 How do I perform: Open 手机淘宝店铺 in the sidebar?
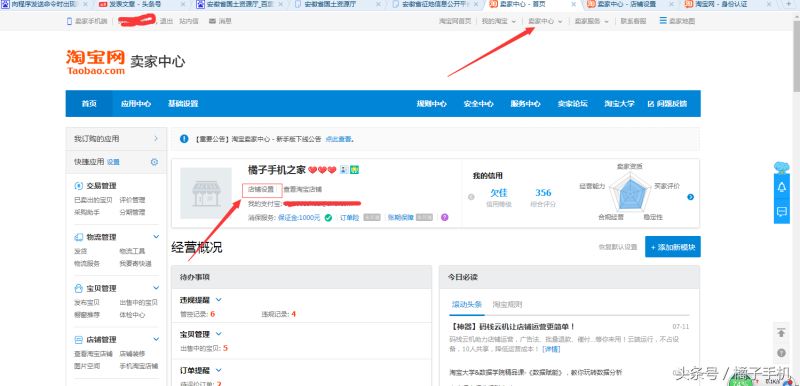pyautogui.click(x=139, y=366)
